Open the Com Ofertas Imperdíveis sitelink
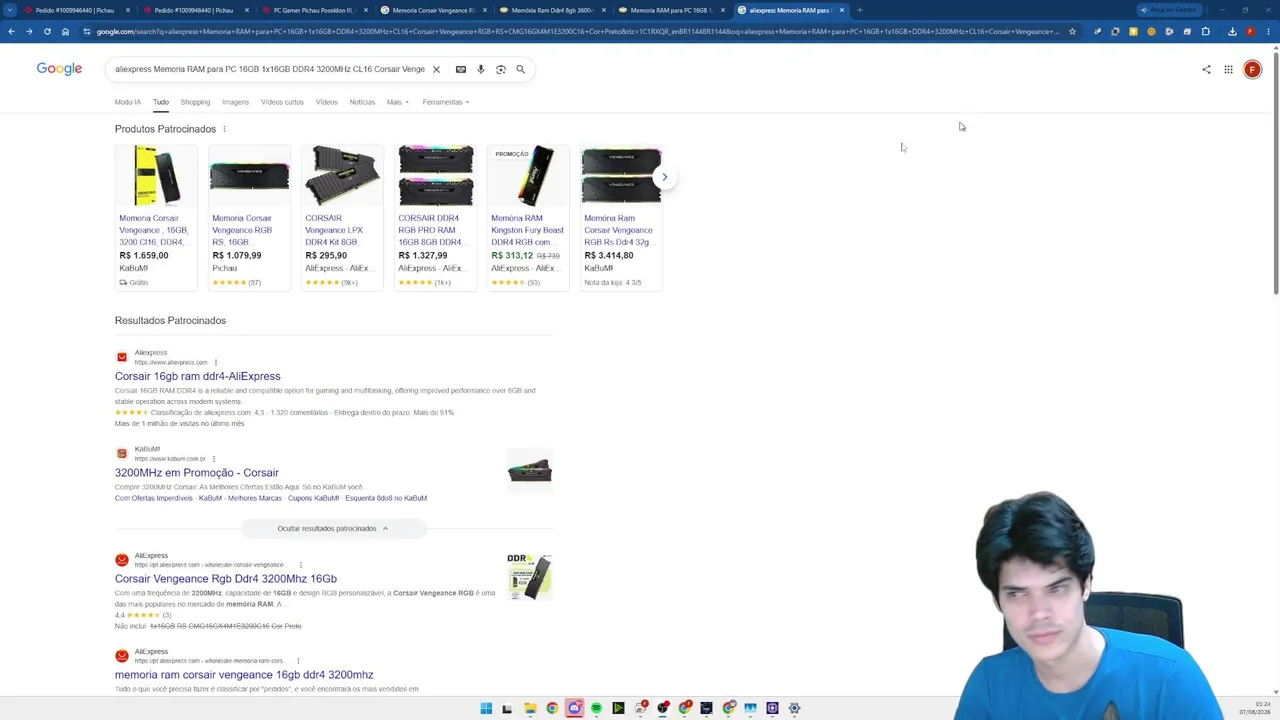Screen dimensions: 1280x720 [154, 498]
